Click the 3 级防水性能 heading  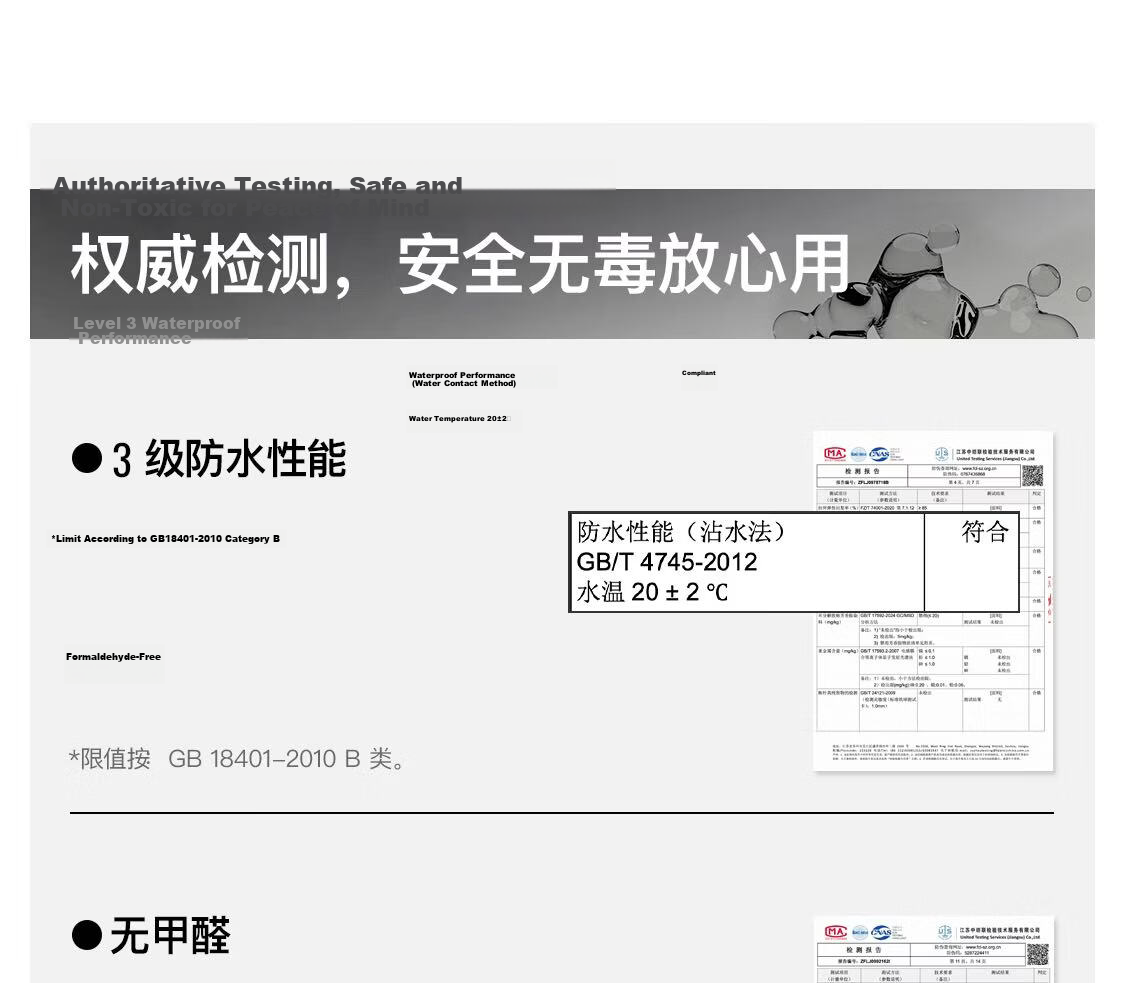point(229,459)
